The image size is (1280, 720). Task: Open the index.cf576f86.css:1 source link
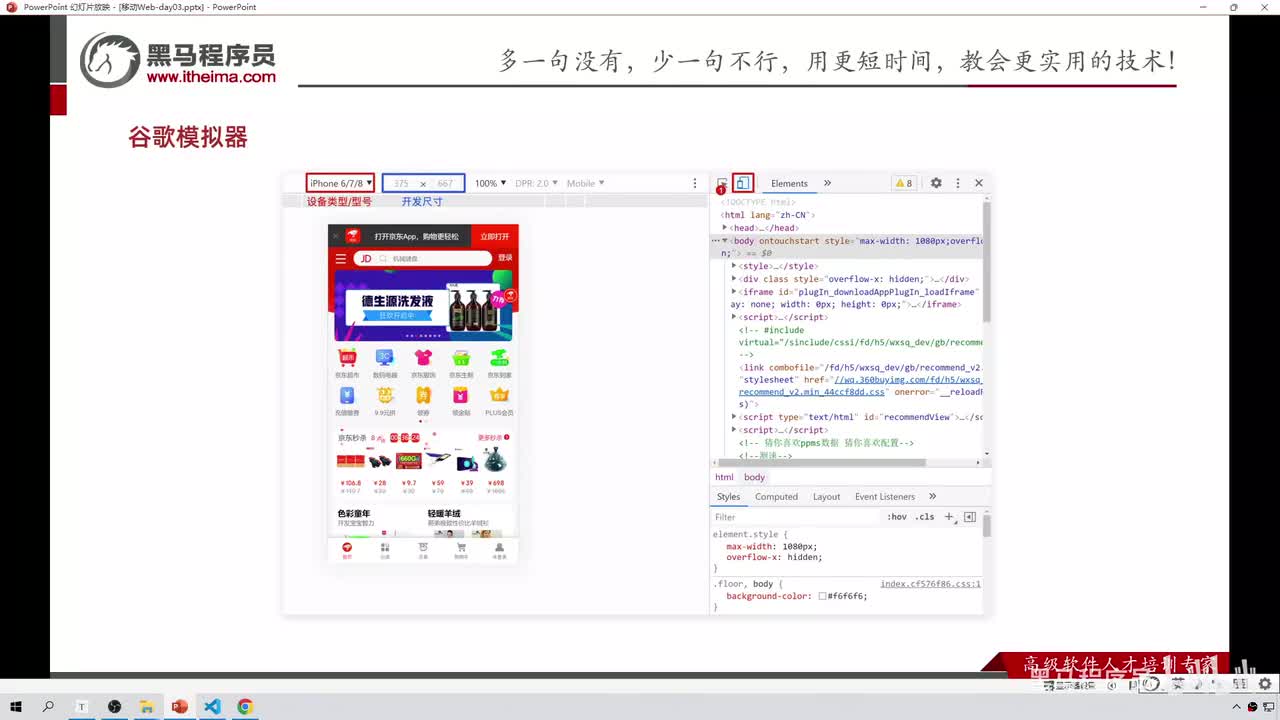click(930, 584)
